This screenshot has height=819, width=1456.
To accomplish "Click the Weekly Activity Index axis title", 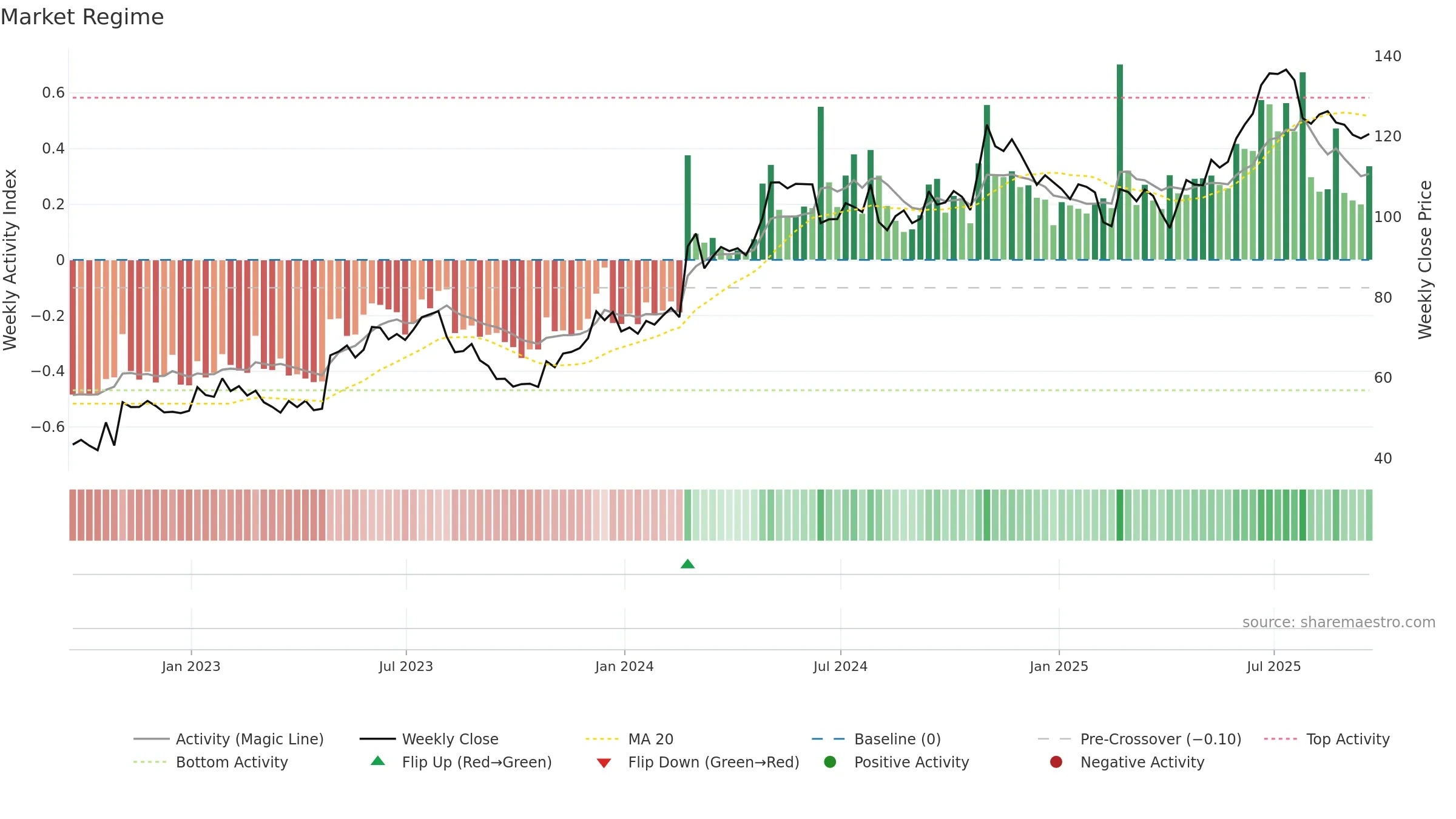I will pyautogui.click(x=10, y=260).
